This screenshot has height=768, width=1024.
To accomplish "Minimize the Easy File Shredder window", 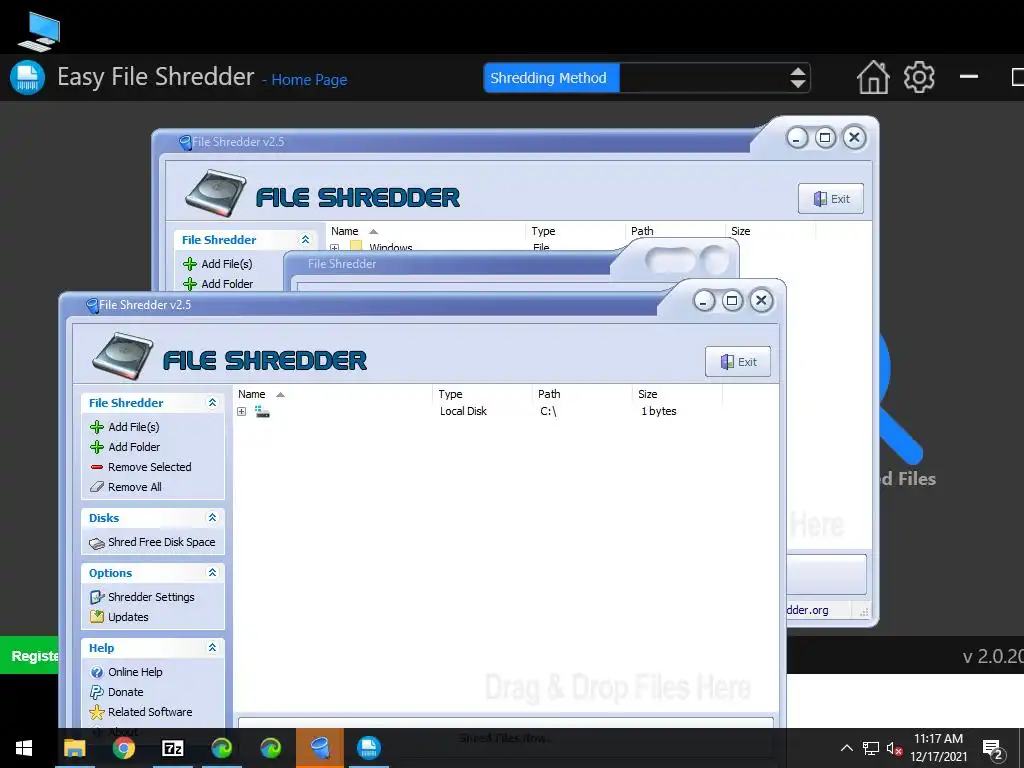I will (968, 77).
